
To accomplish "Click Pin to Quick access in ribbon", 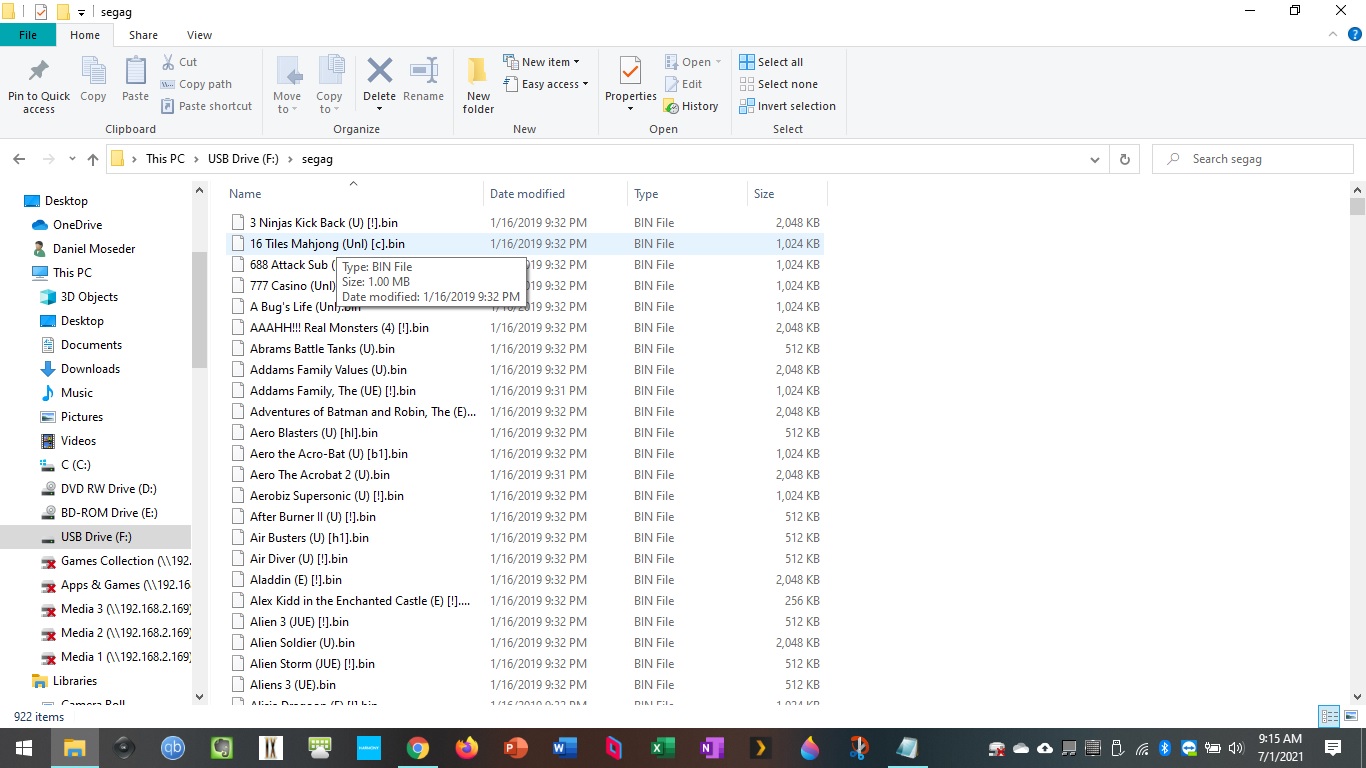I will [x=39, y=86].
